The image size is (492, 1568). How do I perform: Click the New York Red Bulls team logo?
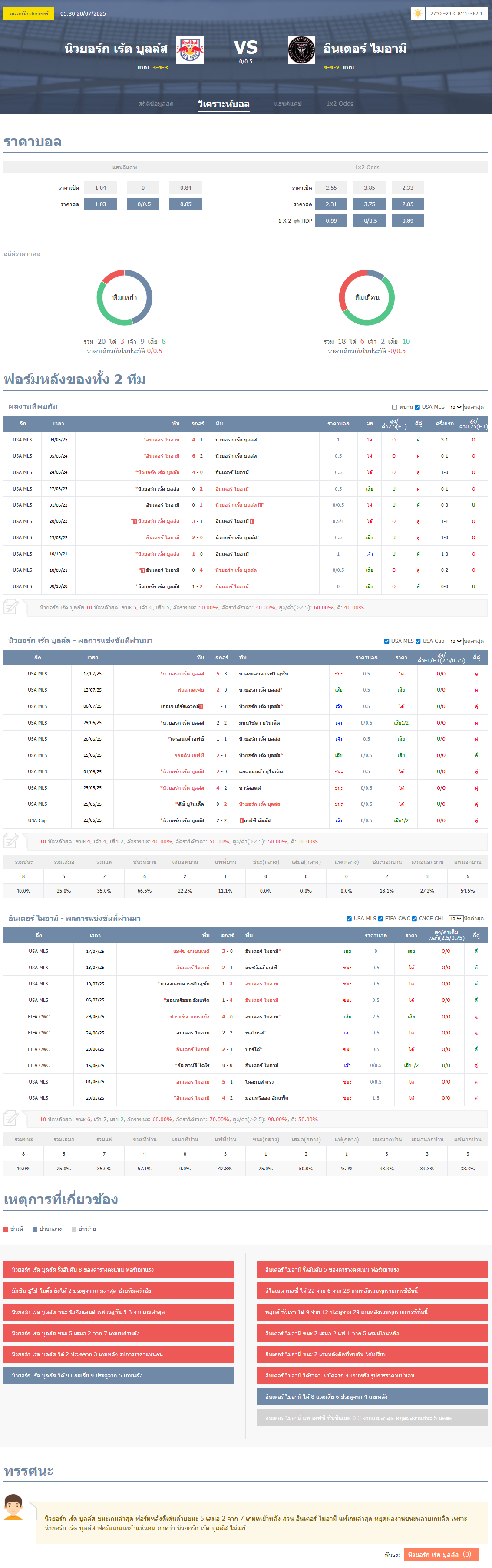coord(190,50)
